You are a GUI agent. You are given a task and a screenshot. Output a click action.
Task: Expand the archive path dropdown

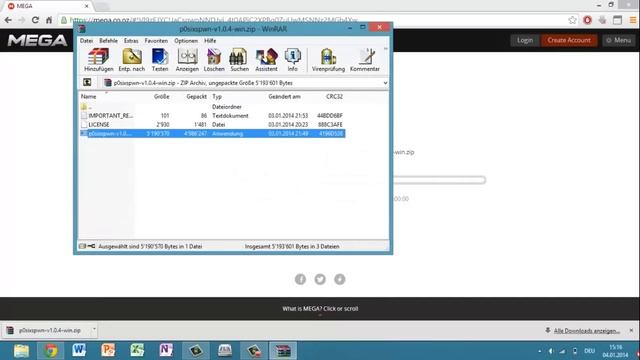pyautogui.click(x=385, y=83)
